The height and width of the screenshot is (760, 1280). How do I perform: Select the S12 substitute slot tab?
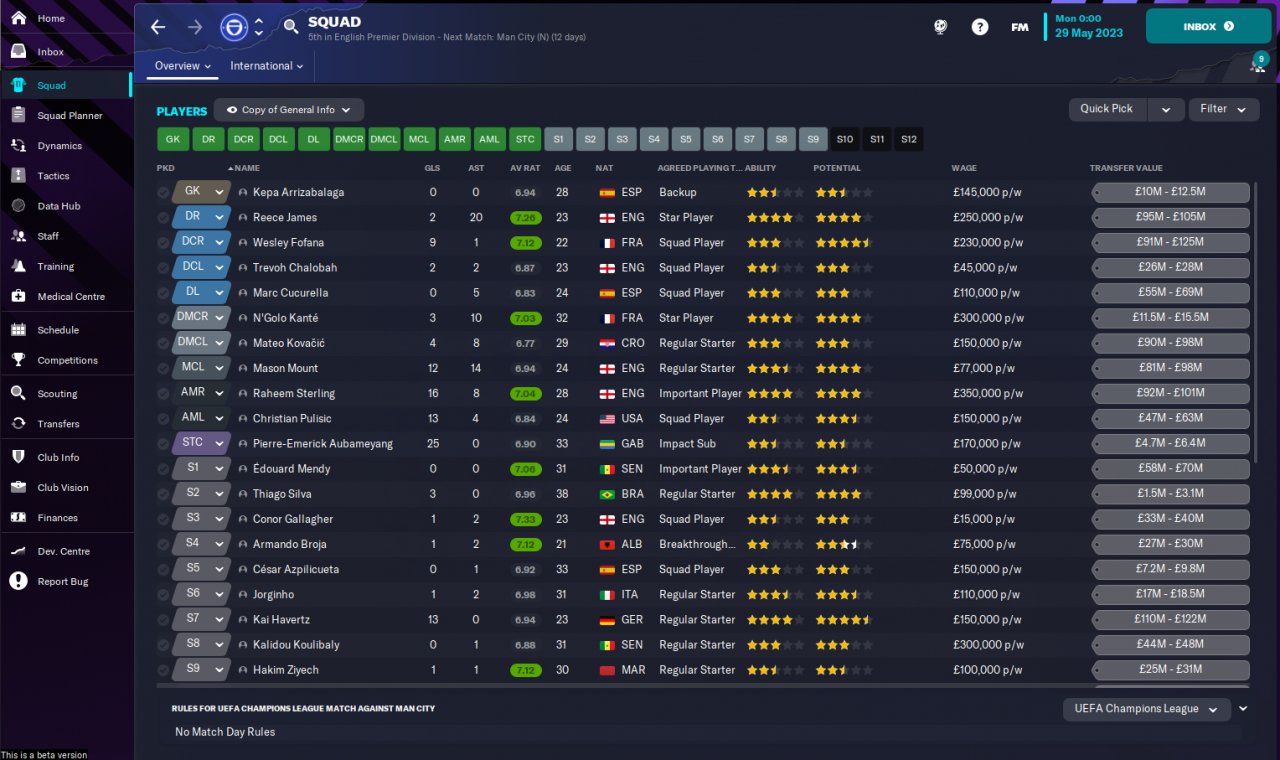click(x=909, y=139)
